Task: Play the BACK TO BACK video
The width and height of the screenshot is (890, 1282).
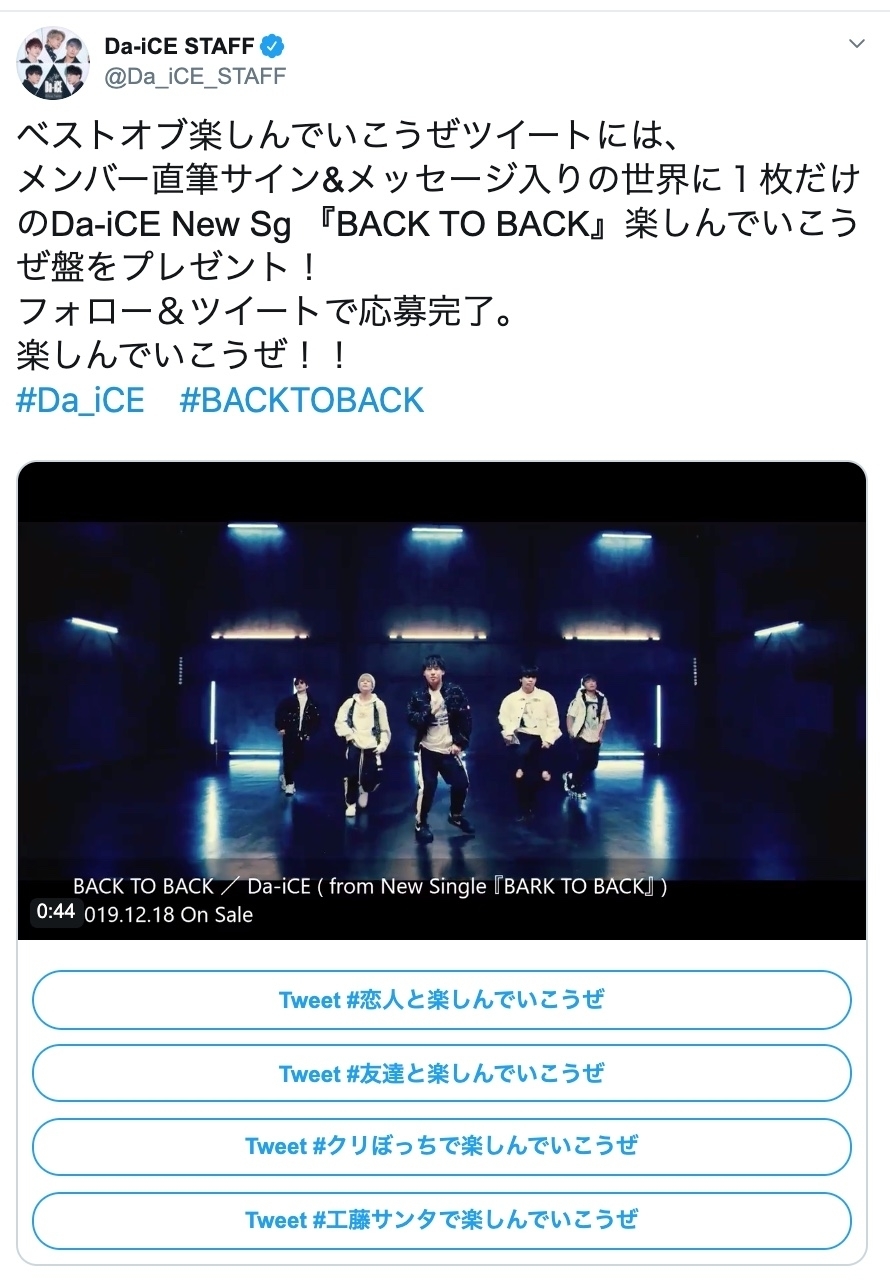Action: pos(442,701)
